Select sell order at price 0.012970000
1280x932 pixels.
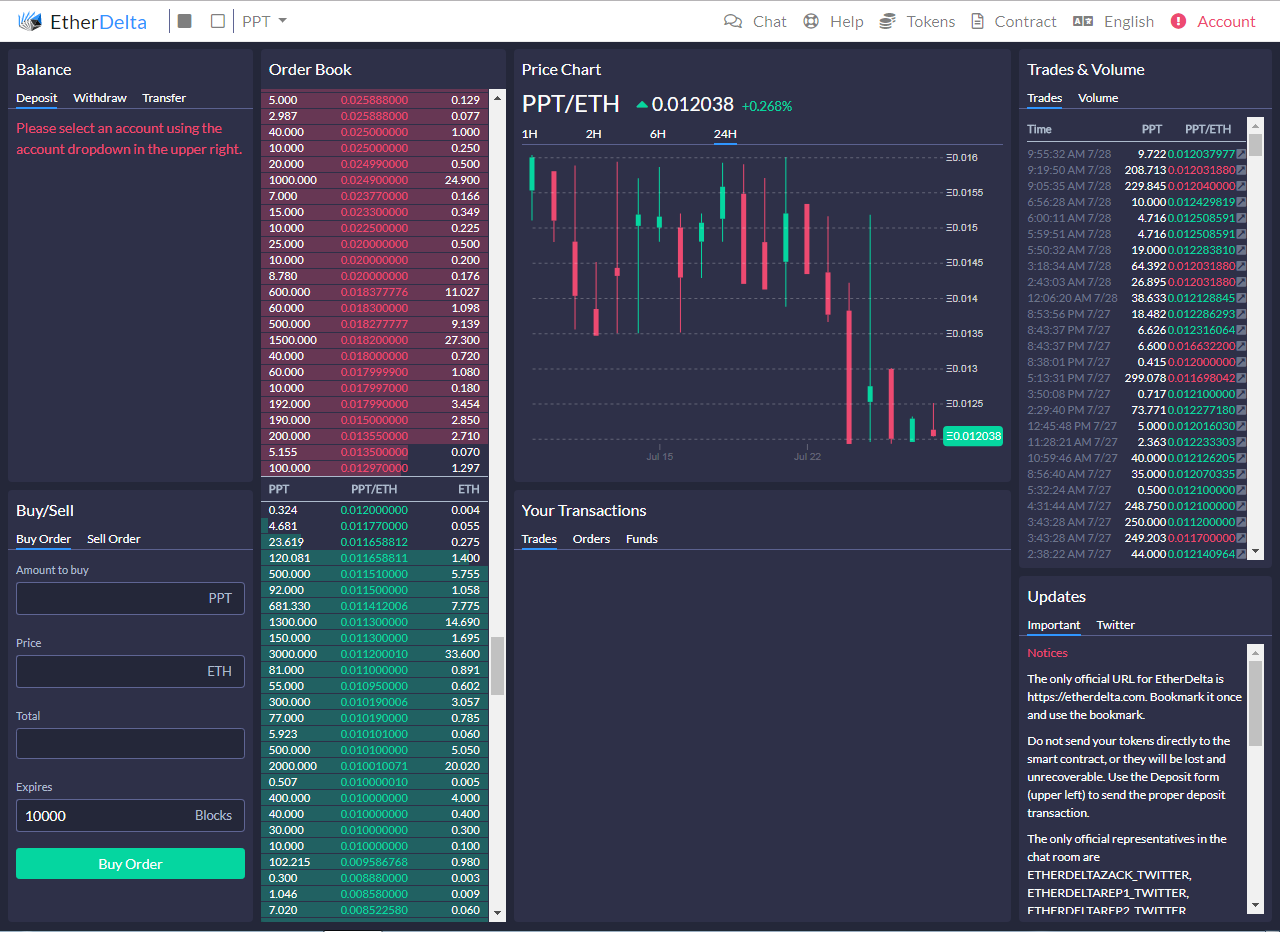374,468
